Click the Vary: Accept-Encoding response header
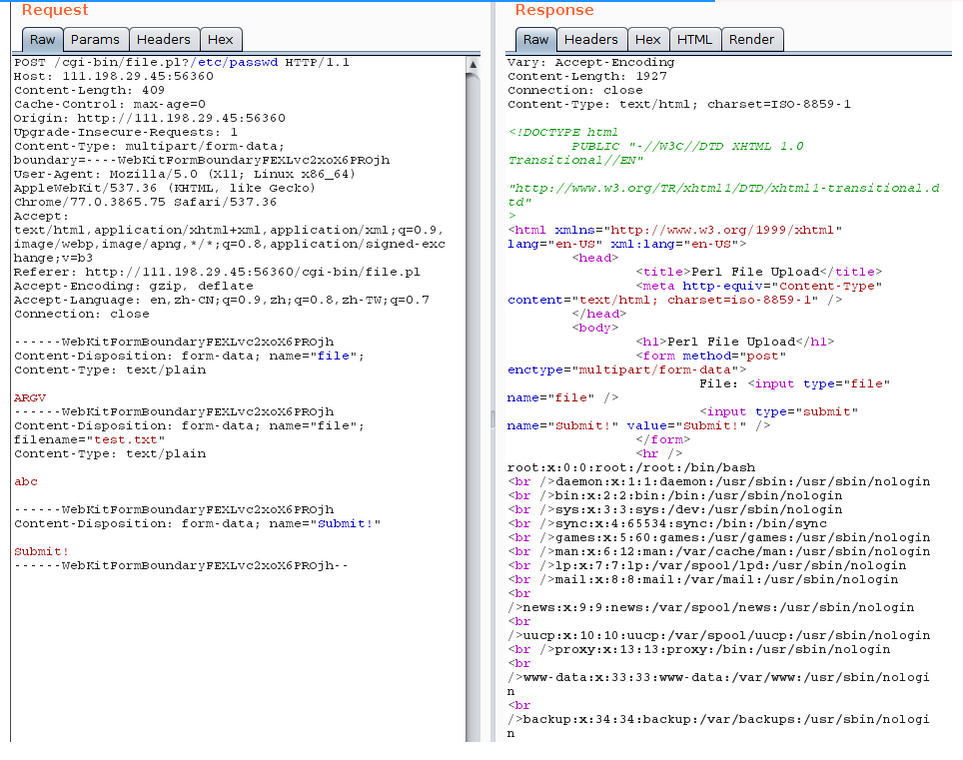The height and width of the screenshot is (760, 963). point(591,63)
